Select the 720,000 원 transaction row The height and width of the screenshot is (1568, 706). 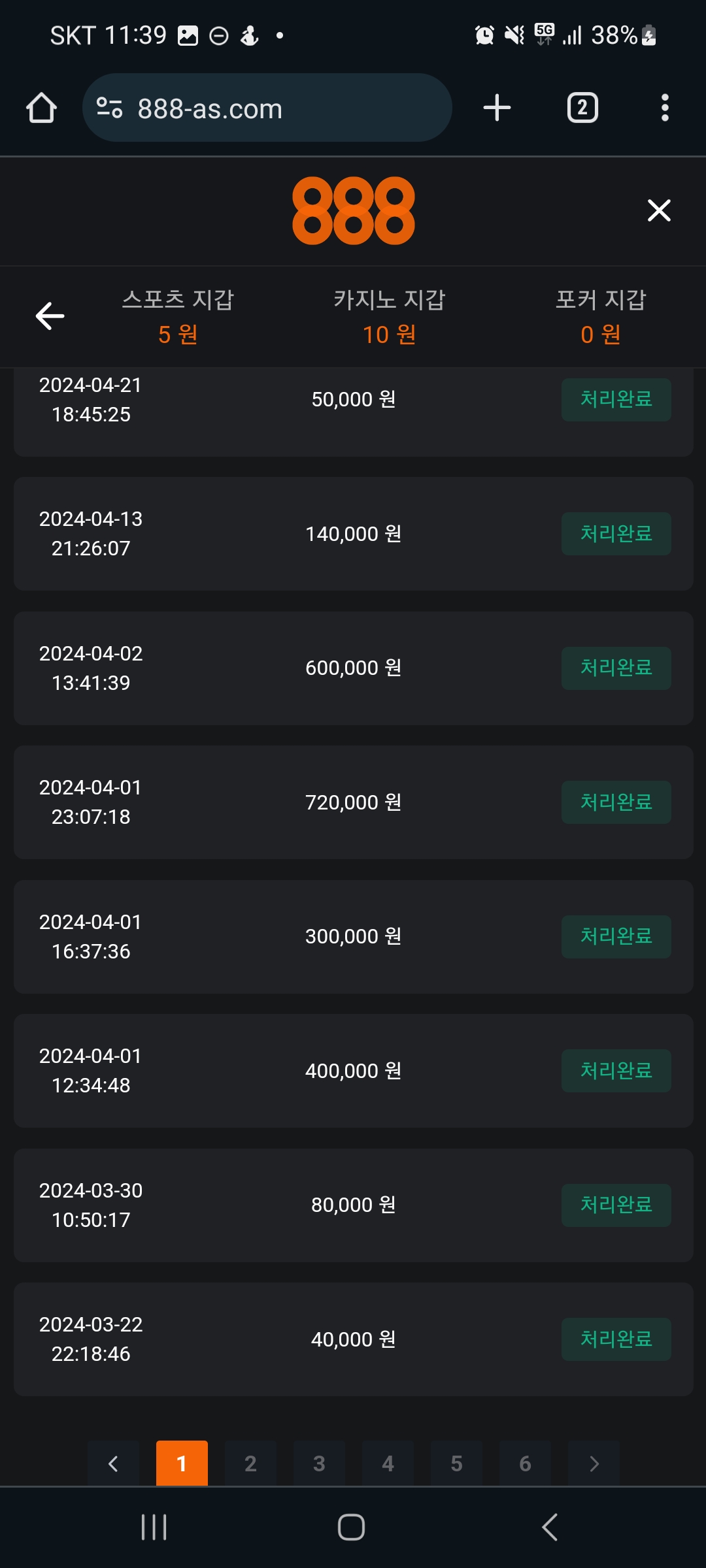click(x=353, y=802)
